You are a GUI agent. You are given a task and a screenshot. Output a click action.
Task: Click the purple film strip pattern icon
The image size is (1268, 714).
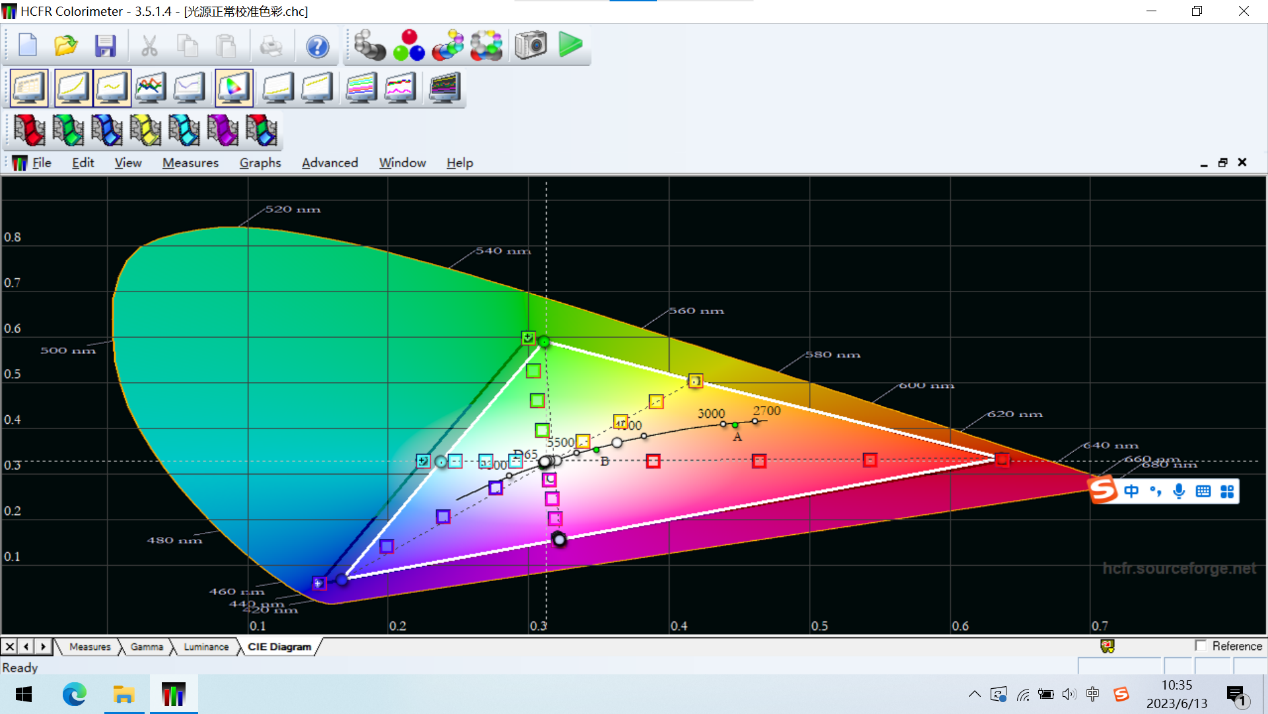pos(222,130)
